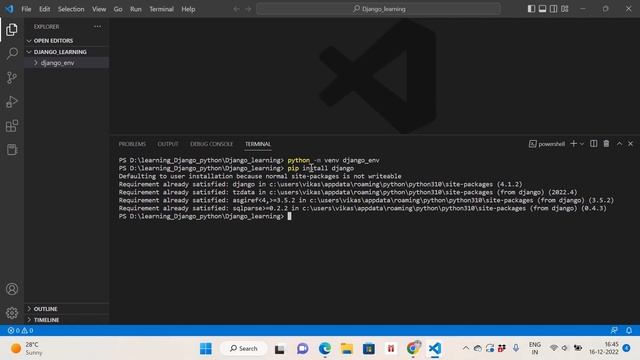This screenshot has height=360, width=640.
Task: Open the Extensions view
Action: click(12, 126)
